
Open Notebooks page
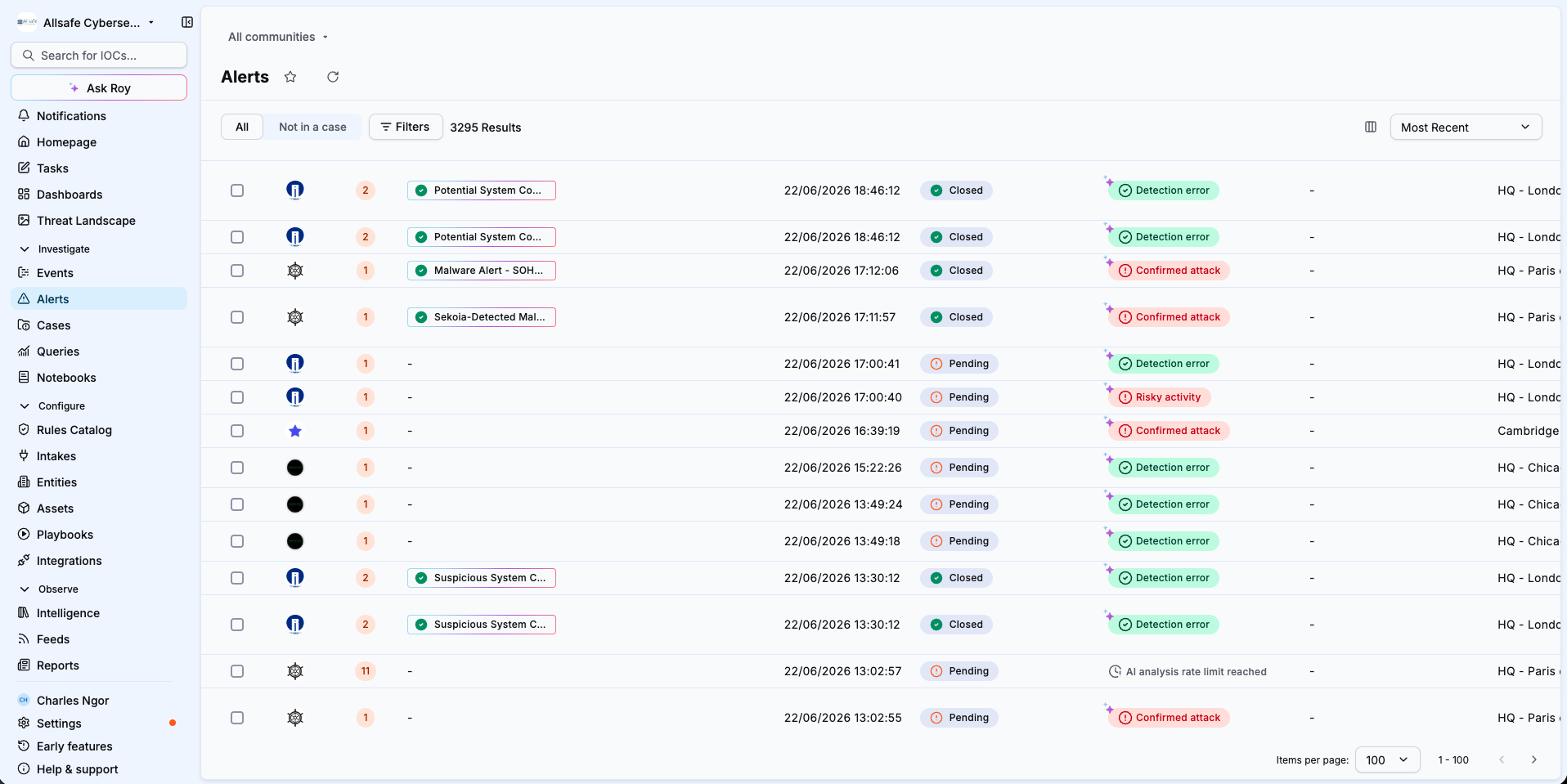point(98,378)
